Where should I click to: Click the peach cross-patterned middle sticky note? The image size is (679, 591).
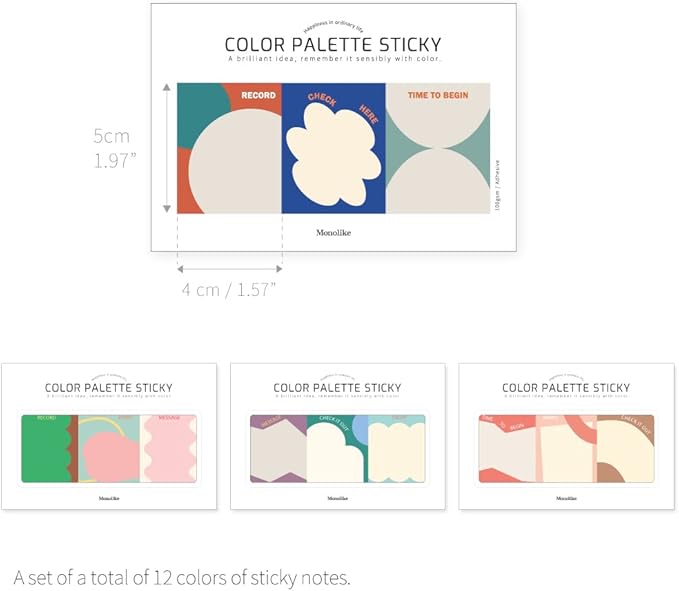566,449
